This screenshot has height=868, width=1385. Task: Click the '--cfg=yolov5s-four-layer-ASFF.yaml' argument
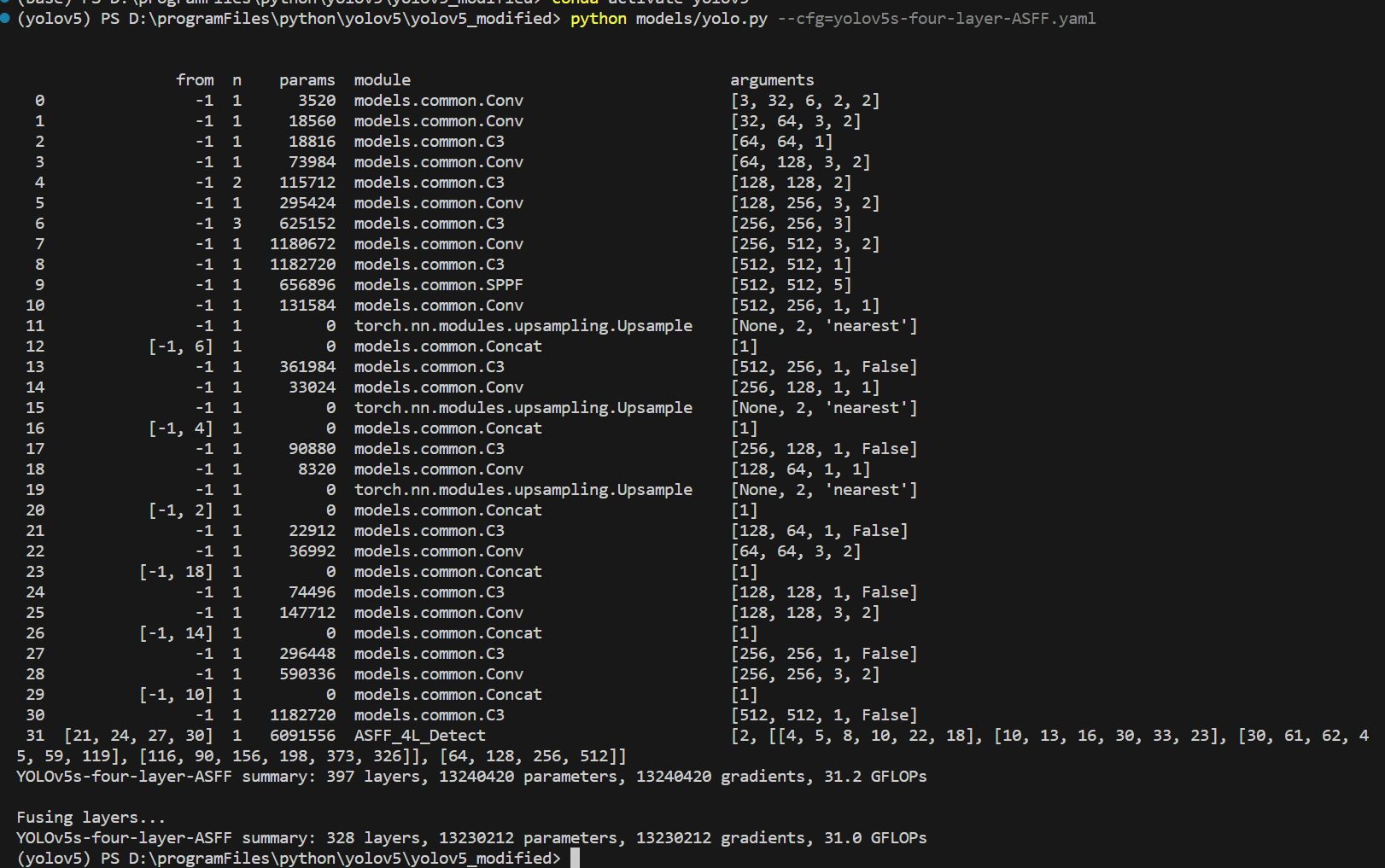pyautogui.click(x=937, y=18)
